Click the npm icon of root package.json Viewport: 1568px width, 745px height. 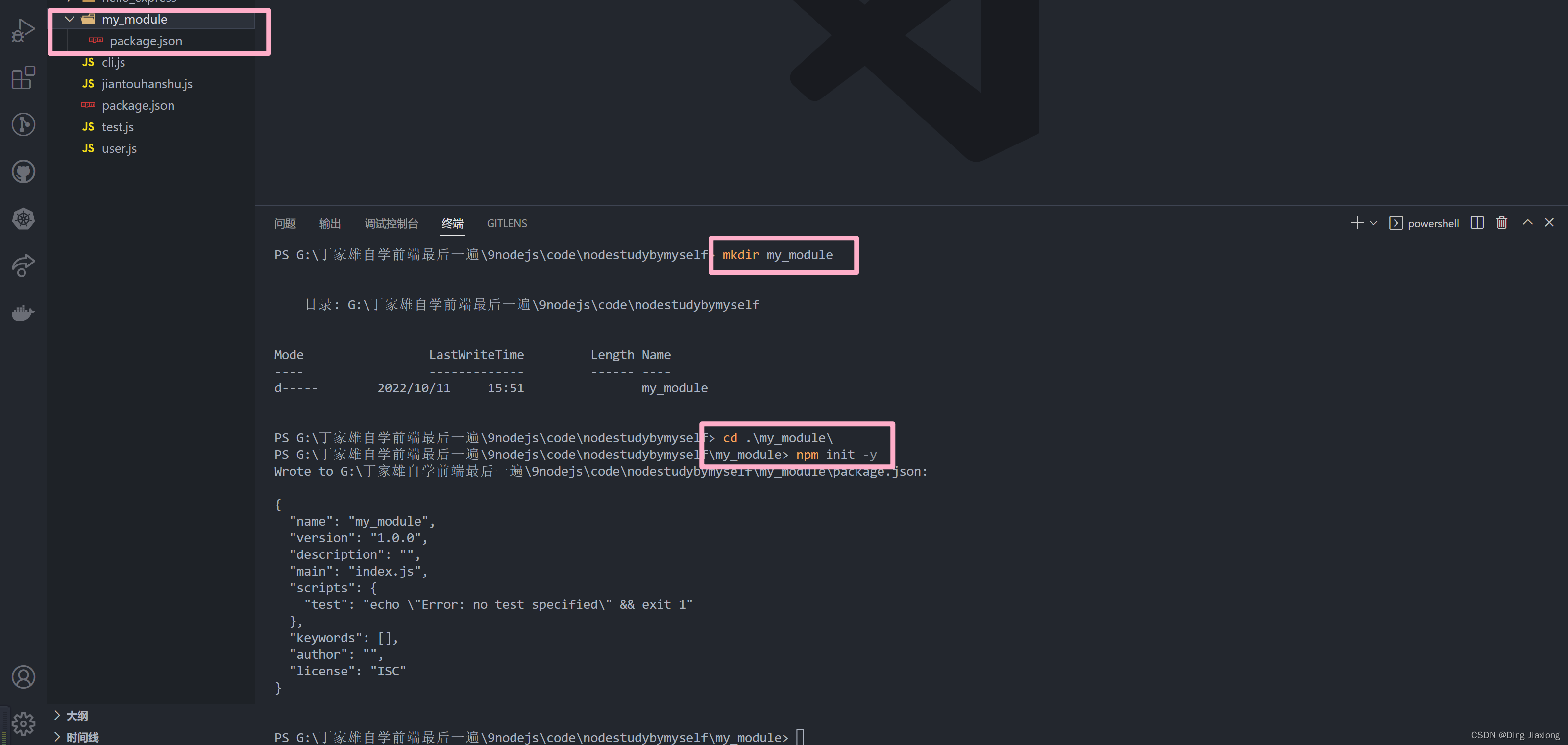point(88,105)
